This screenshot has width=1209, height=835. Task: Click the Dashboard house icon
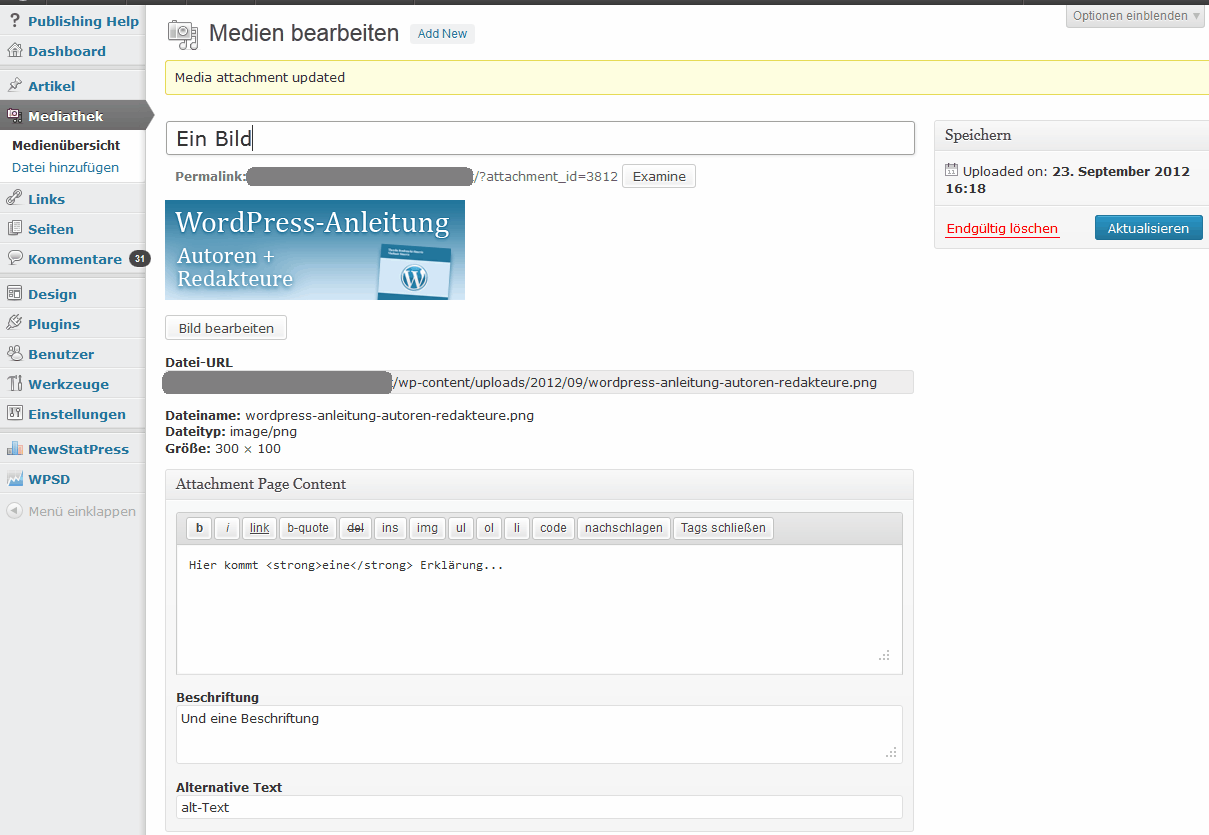(x=14, y=51)
